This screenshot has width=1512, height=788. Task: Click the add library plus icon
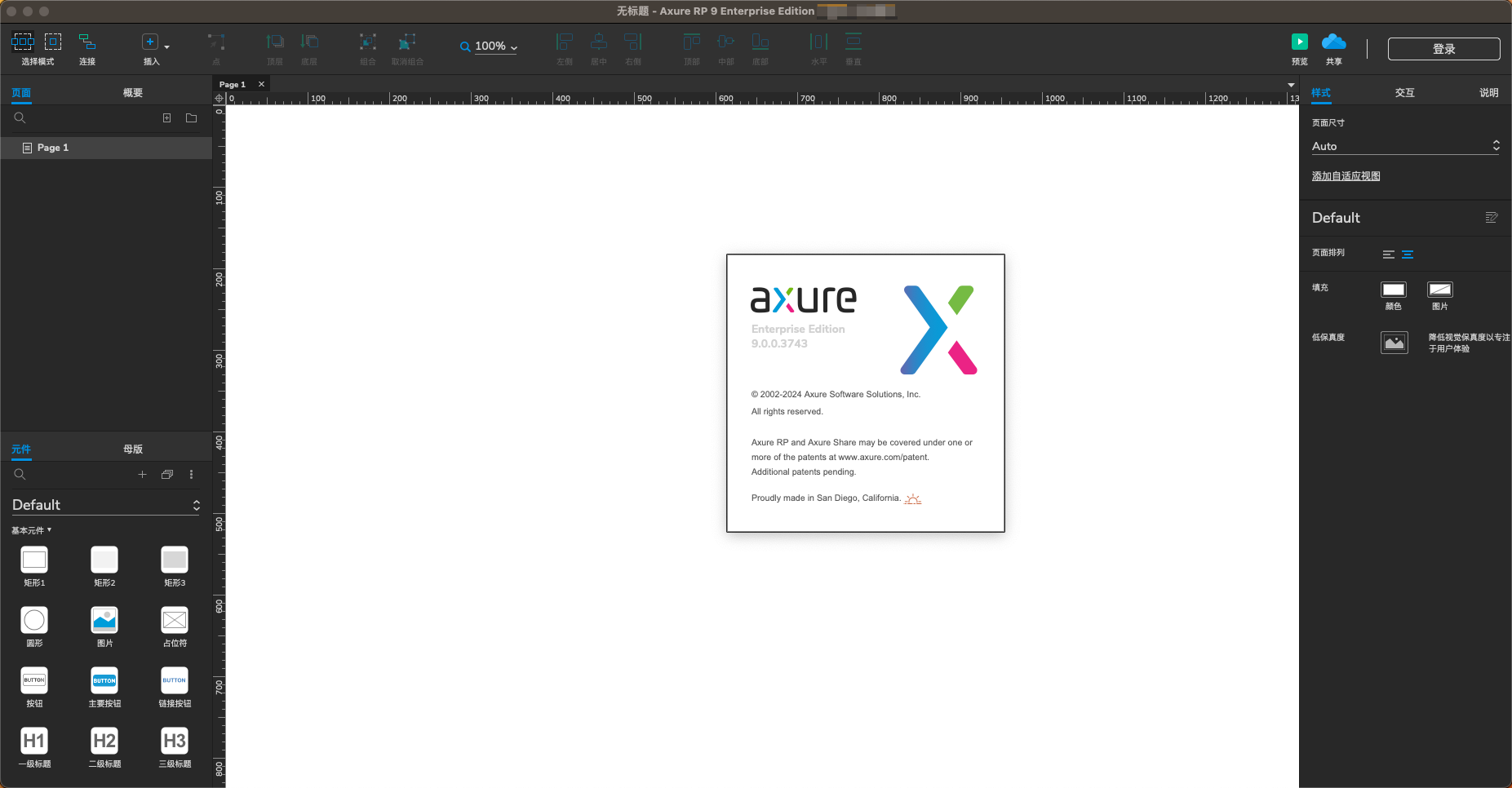coord(142,475)
